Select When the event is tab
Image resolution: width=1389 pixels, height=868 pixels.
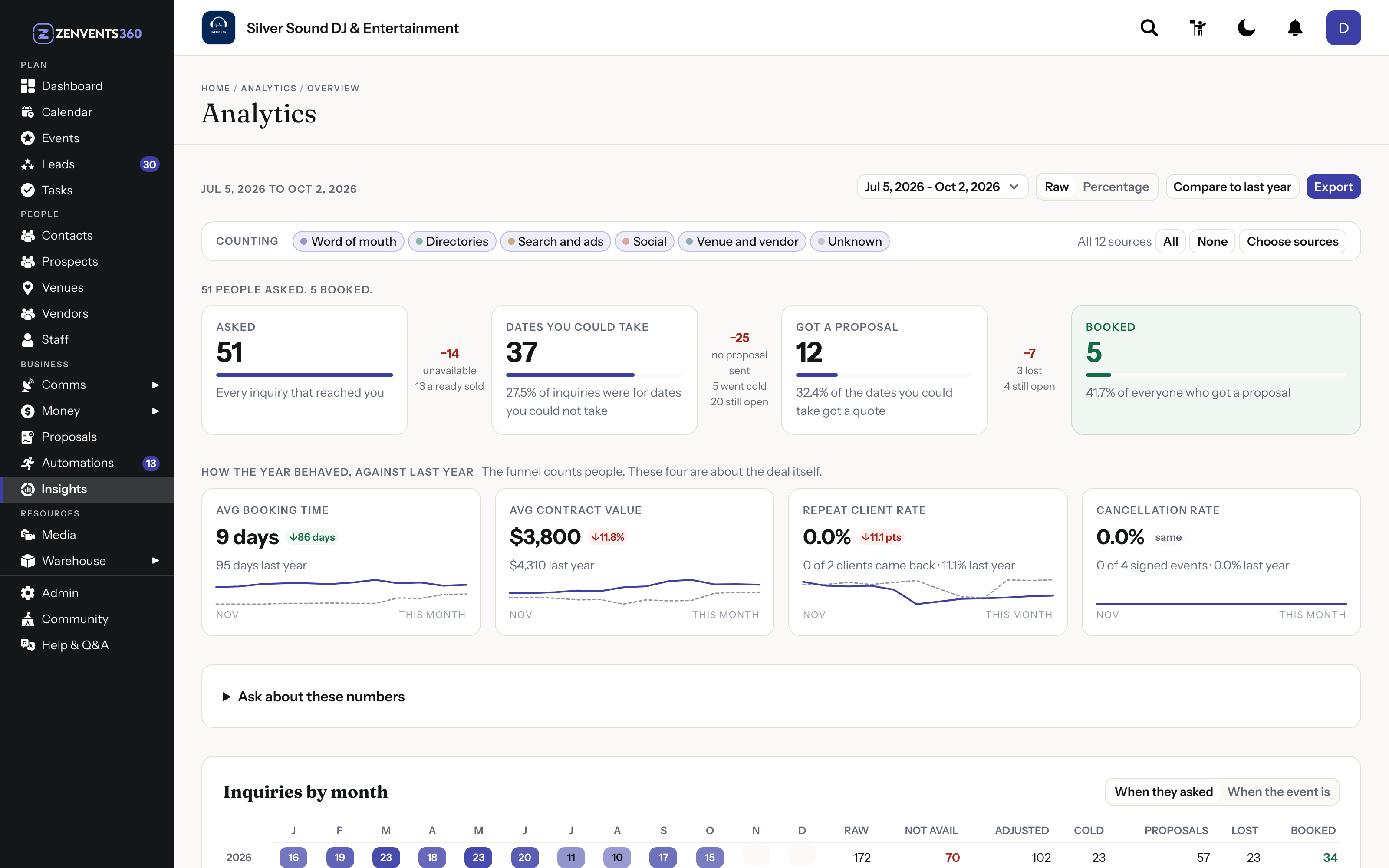point(1278,792)
